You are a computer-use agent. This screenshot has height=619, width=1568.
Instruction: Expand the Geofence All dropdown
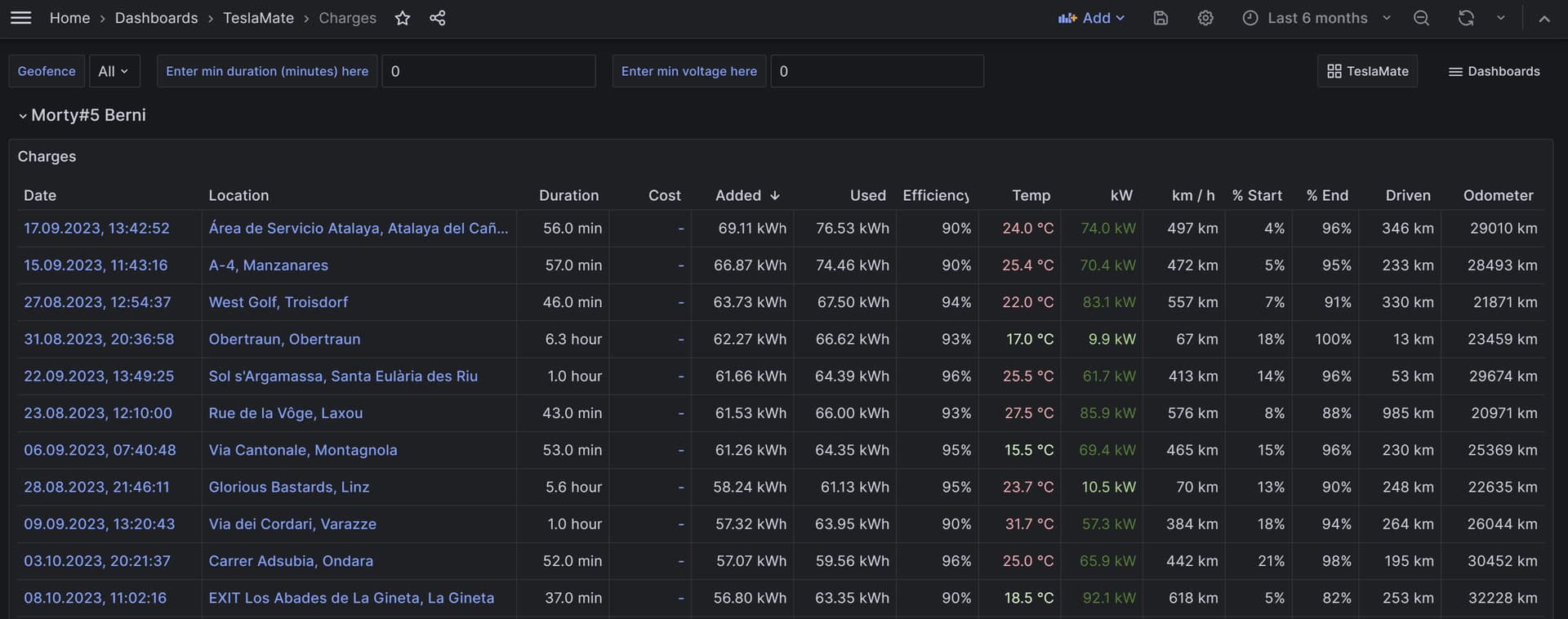click(114, 71)
